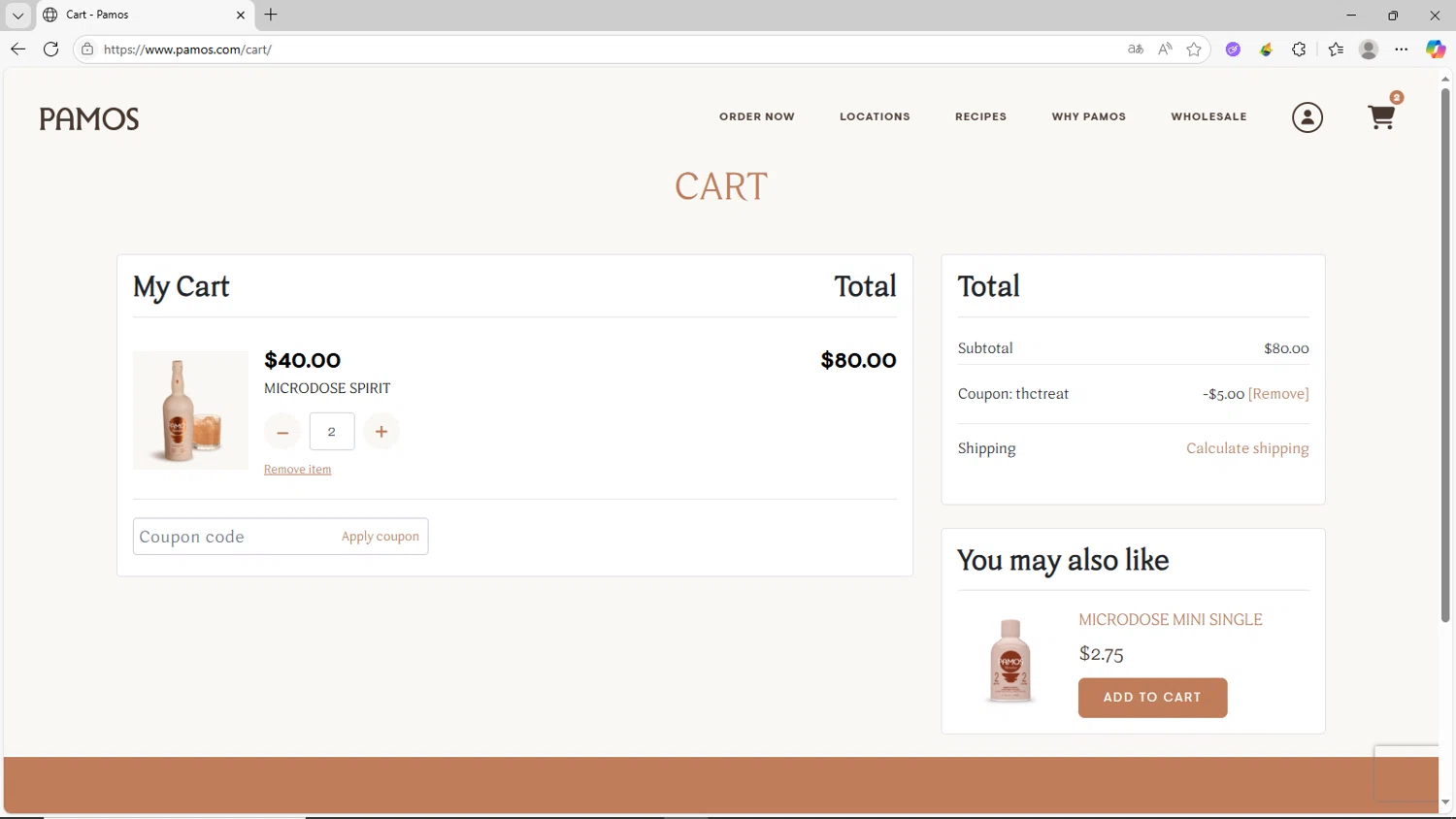Add page to favorites star icon
This screenshot has height=819, width=1456.
click(1194, 49)
